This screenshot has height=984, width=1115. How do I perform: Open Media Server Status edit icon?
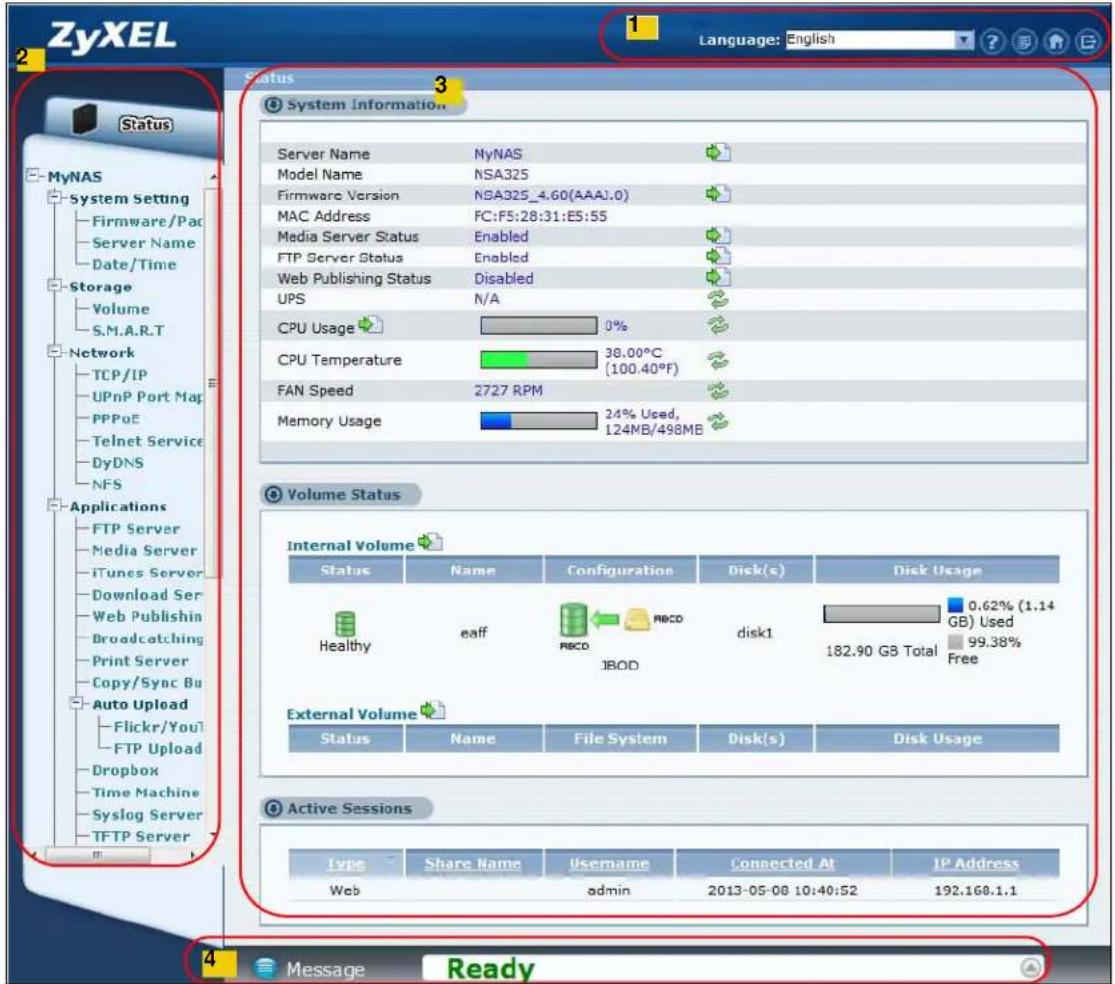[x=718, y=235]
